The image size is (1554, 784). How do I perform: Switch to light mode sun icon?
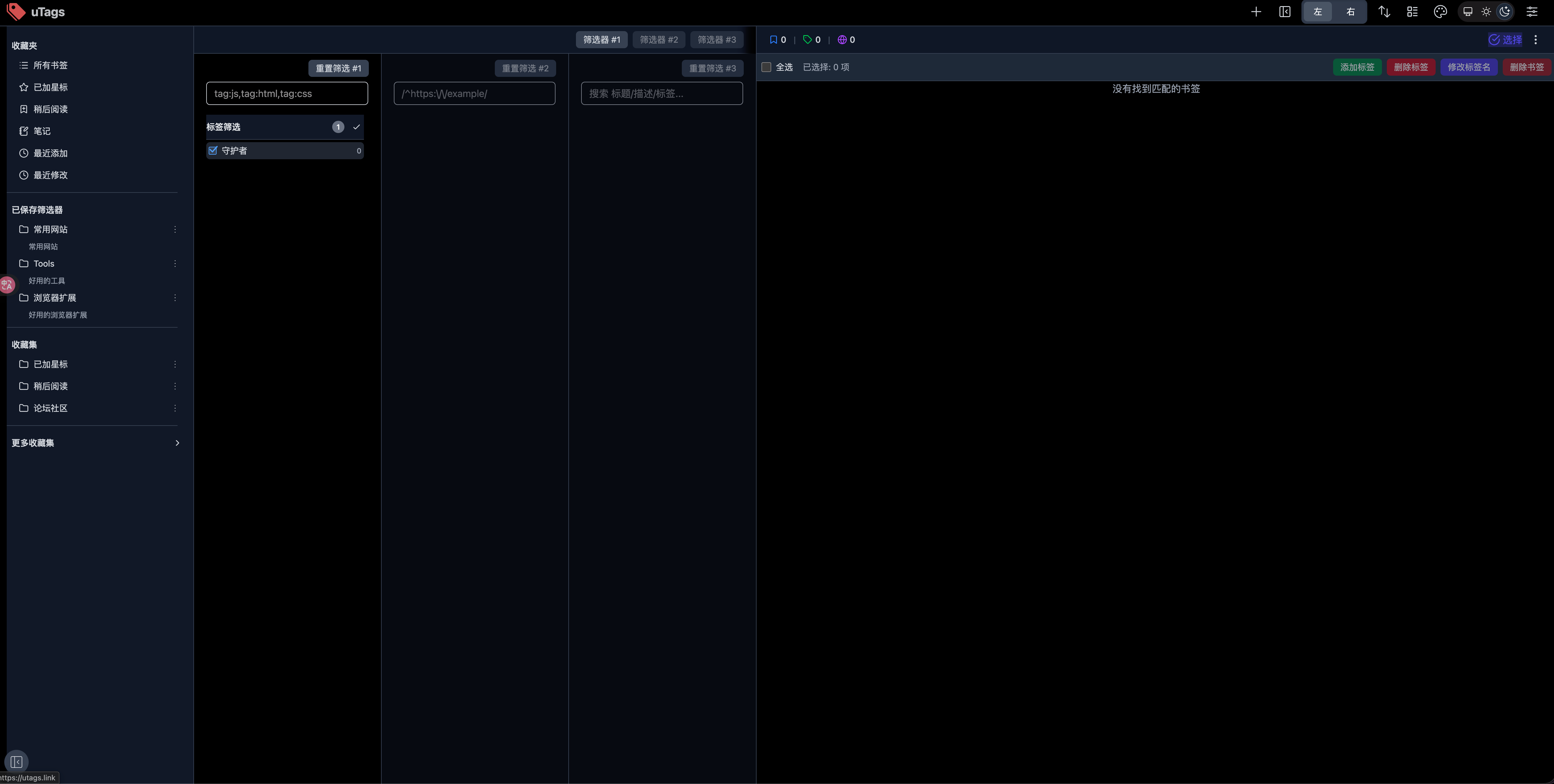[x=1487, y=12]
